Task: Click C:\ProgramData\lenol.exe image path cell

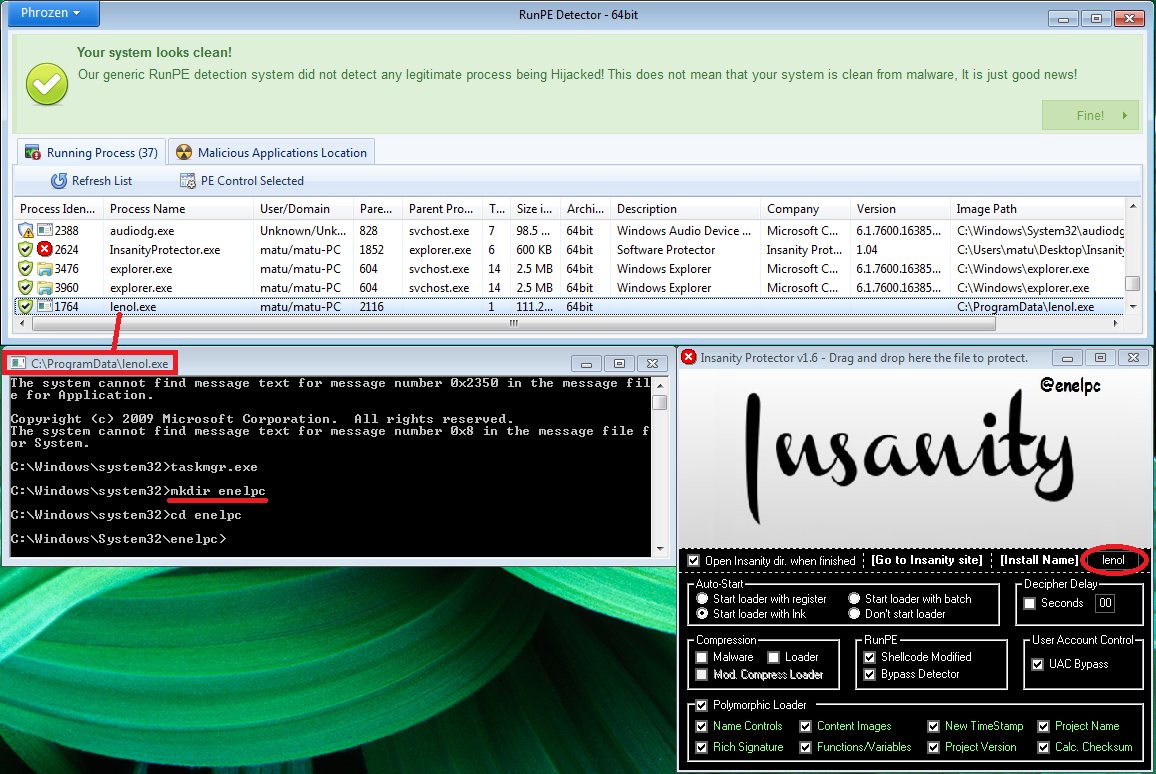Action: 1025,307
